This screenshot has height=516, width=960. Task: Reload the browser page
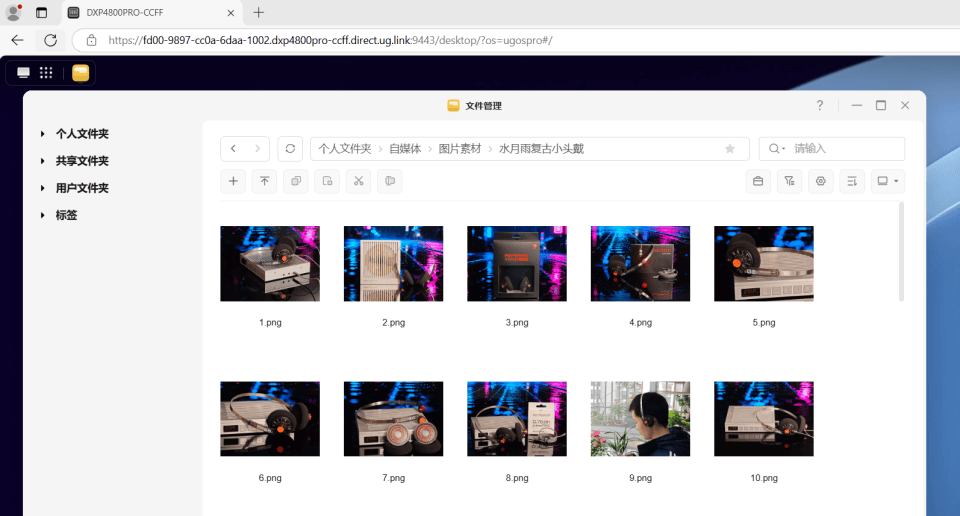click(x=50, y=40)
